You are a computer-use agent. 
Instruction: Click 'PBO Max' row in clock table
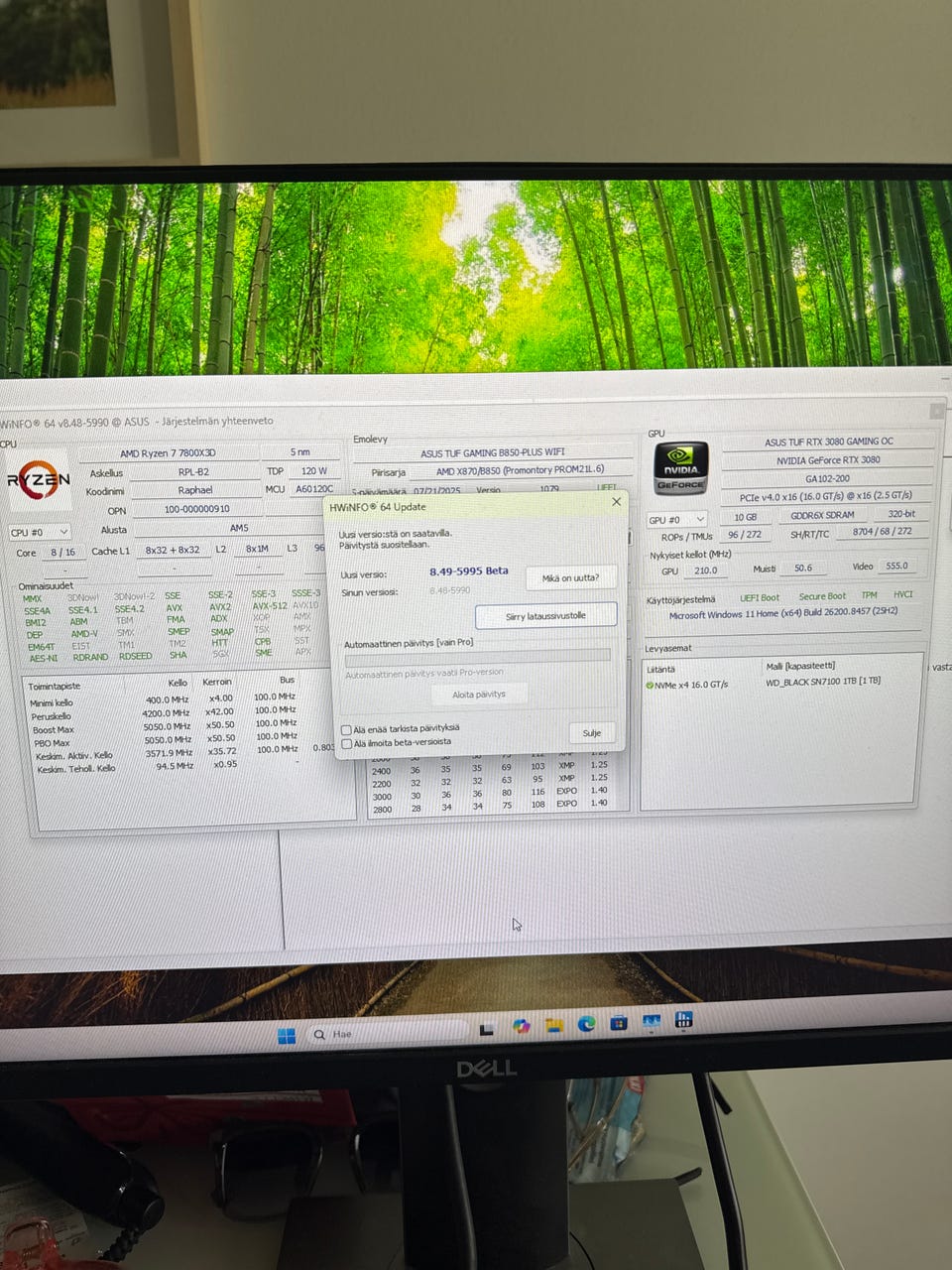pyautogui.click(x=164, y=741)
